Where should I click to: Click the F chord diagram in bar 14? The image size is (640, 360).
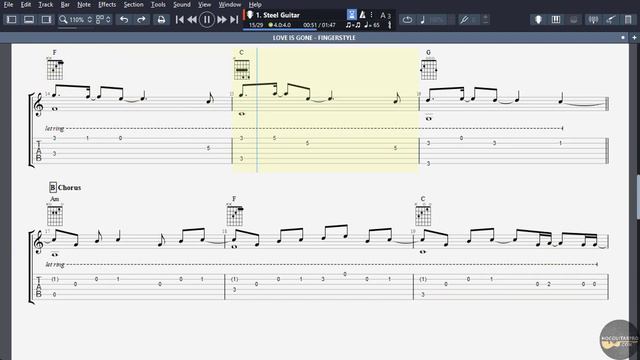55,69
